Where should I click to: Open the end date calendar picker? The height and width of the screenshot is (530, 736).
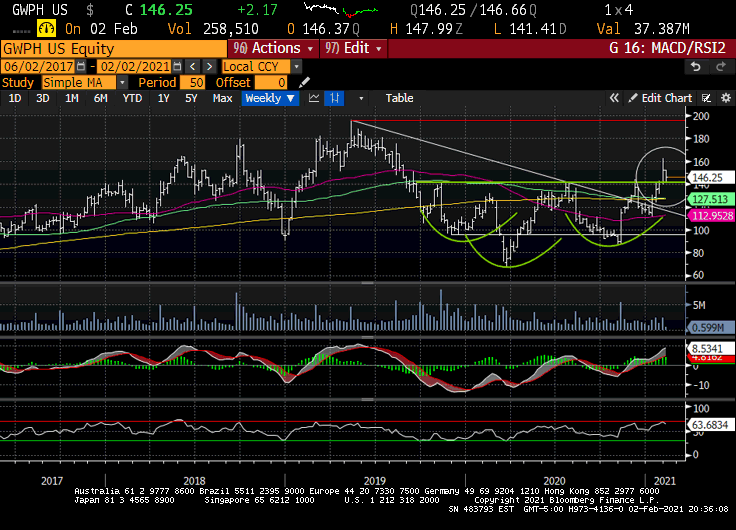coord(177,66)
